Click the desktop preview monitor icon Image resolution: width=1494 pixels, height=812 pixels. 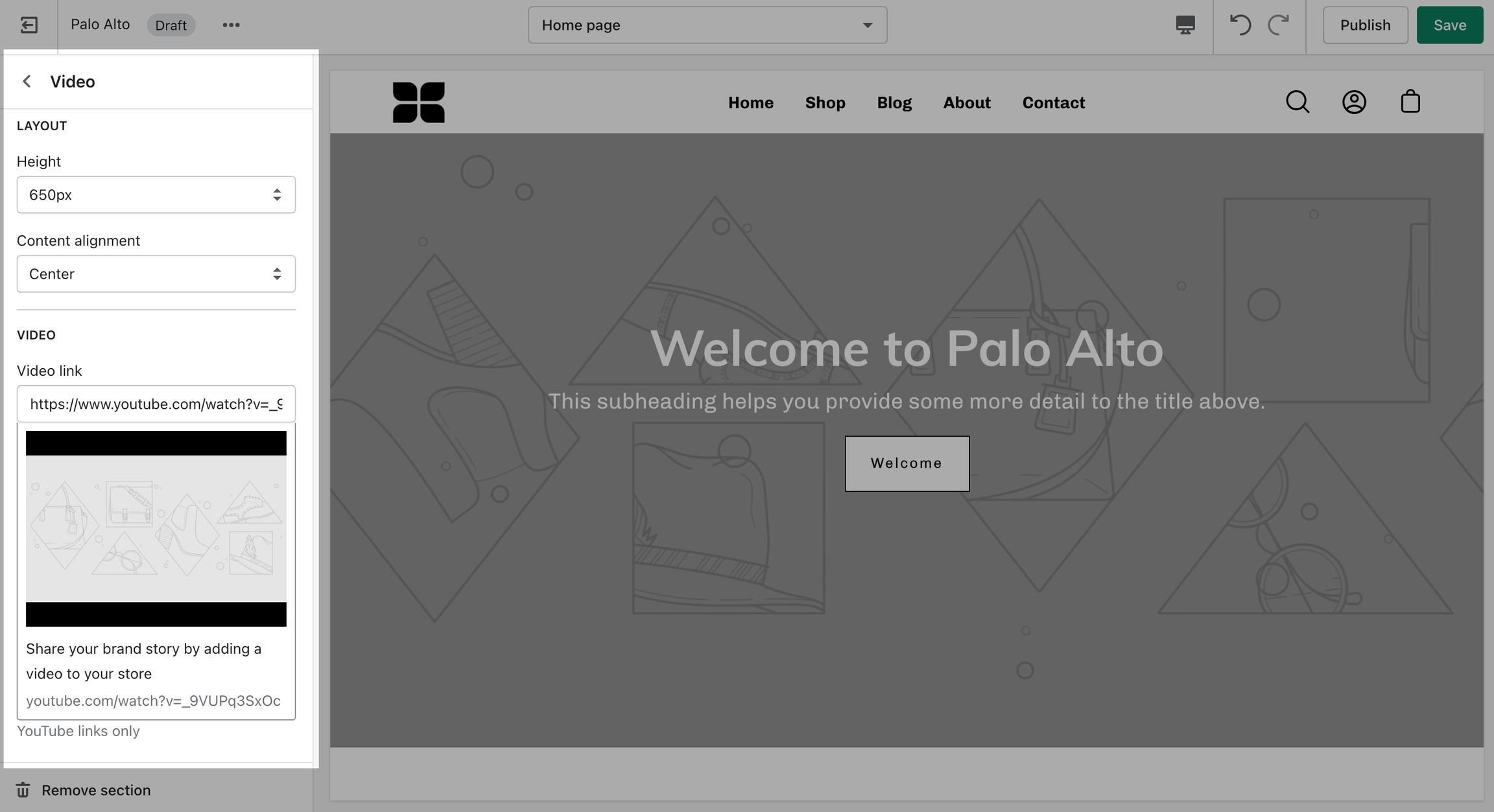pyautogui.click(x=1185, y=25)
